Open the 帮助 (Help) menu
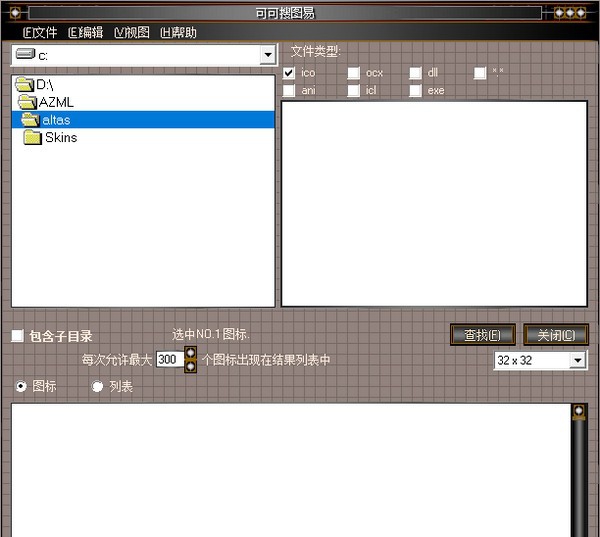 [178, 33]
